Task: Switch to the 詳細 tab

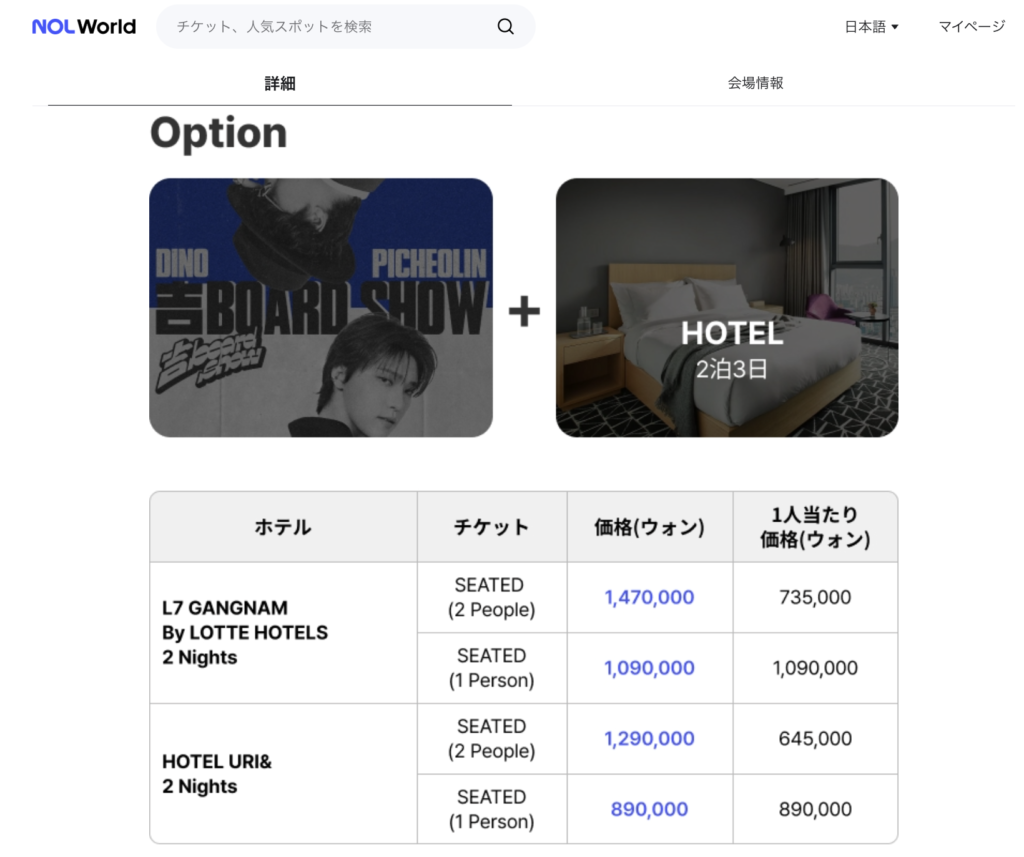Action: coord(280,84)
